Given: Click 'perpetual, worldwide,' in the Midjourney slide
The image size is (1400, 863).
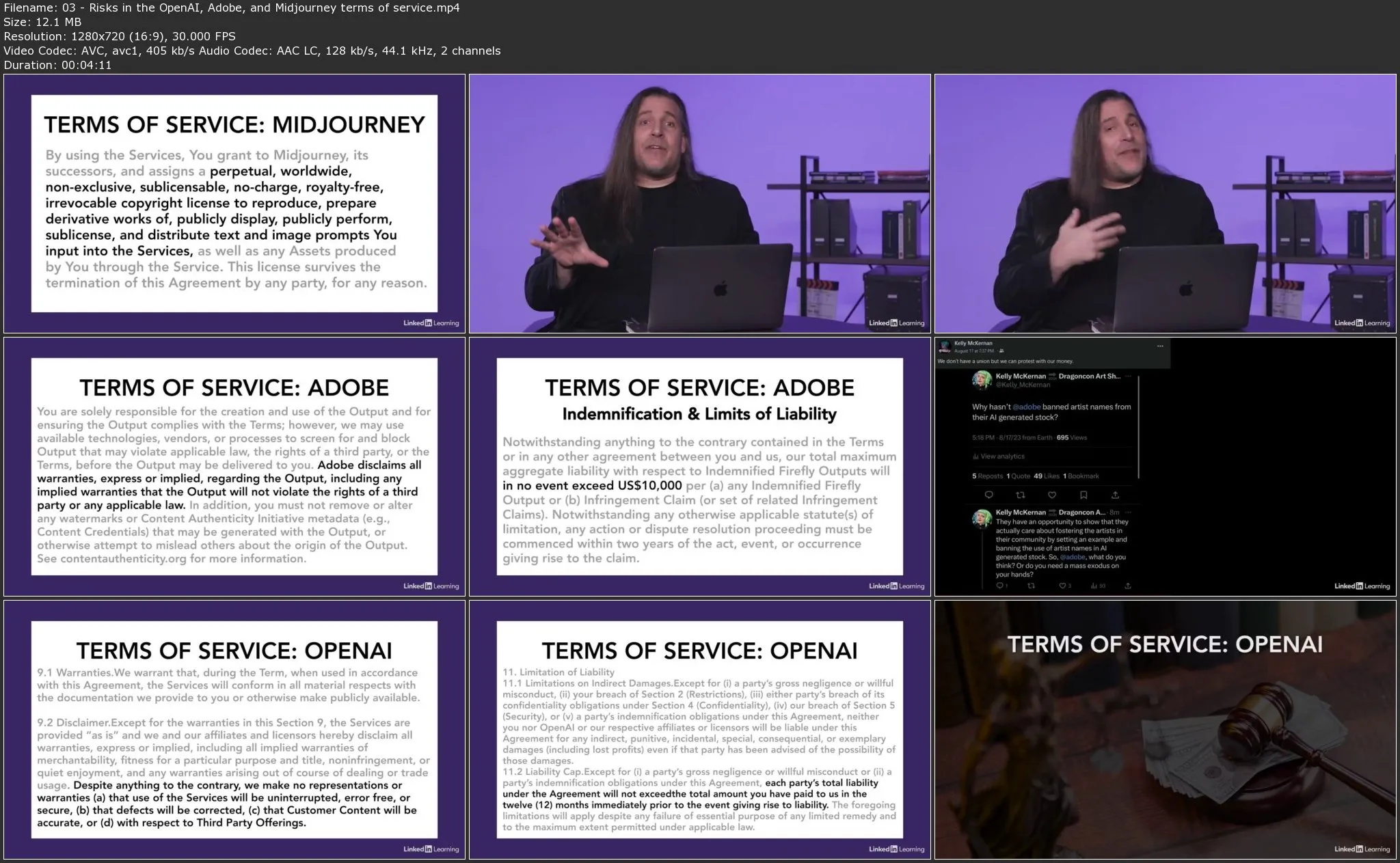Looking at the screenshot, I should (281, 171).
